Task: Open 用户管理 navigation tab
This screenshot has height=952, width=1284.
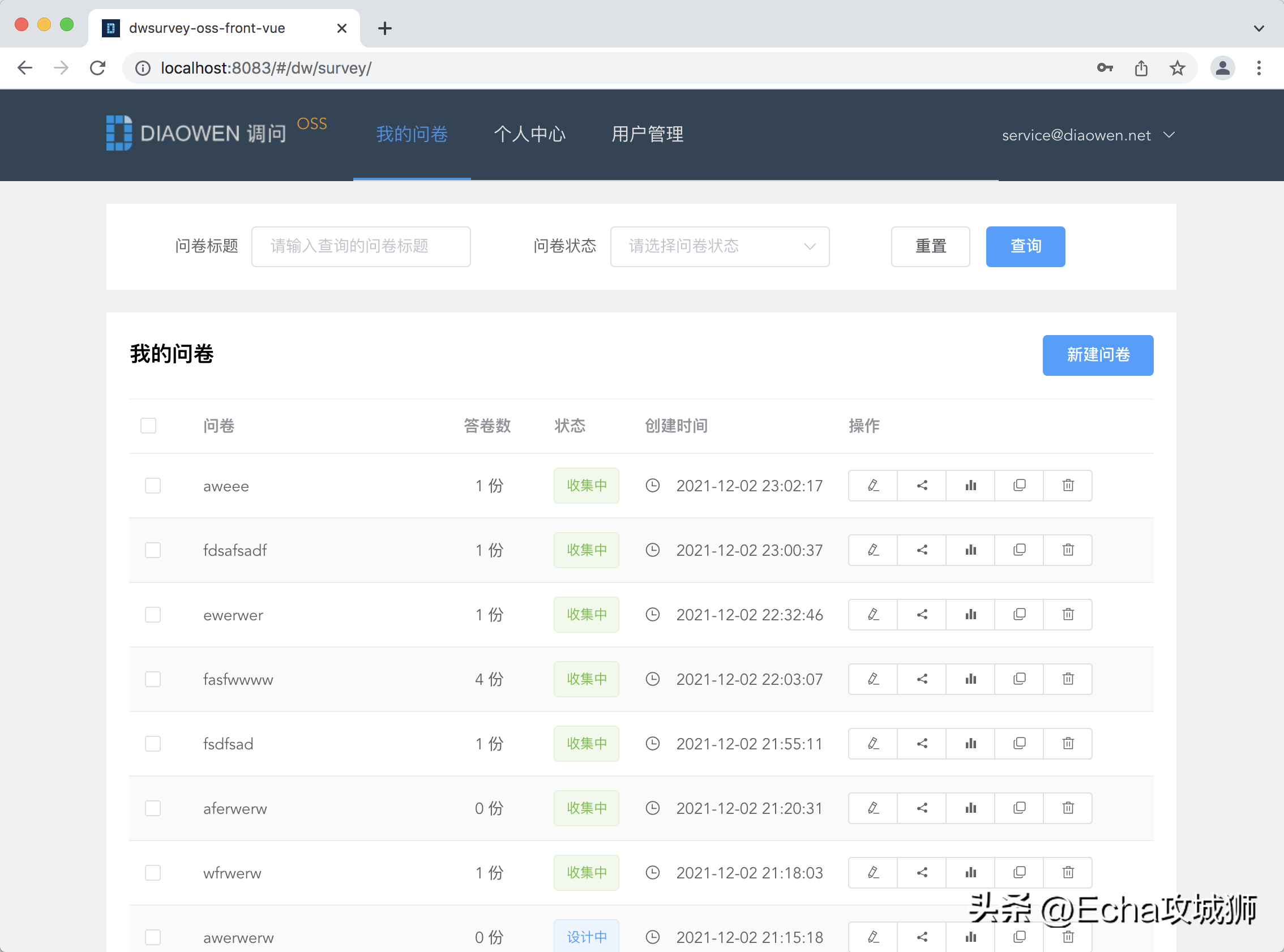Action: pyautogui.click(x=647, y=134)
